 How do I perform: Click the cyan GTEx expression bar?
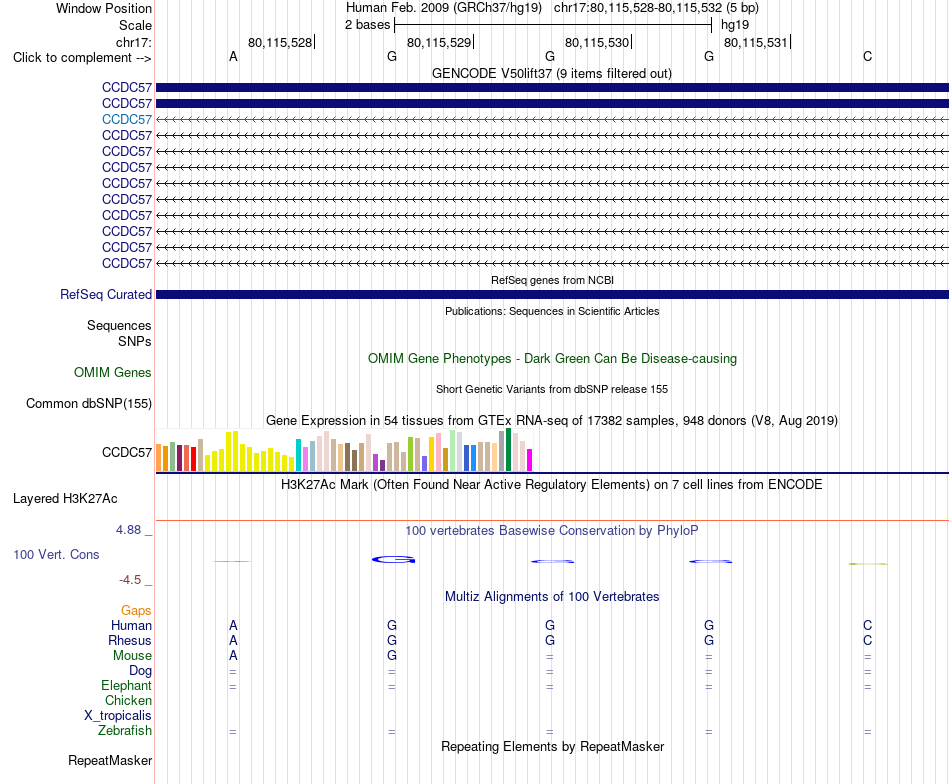(299, 455)
